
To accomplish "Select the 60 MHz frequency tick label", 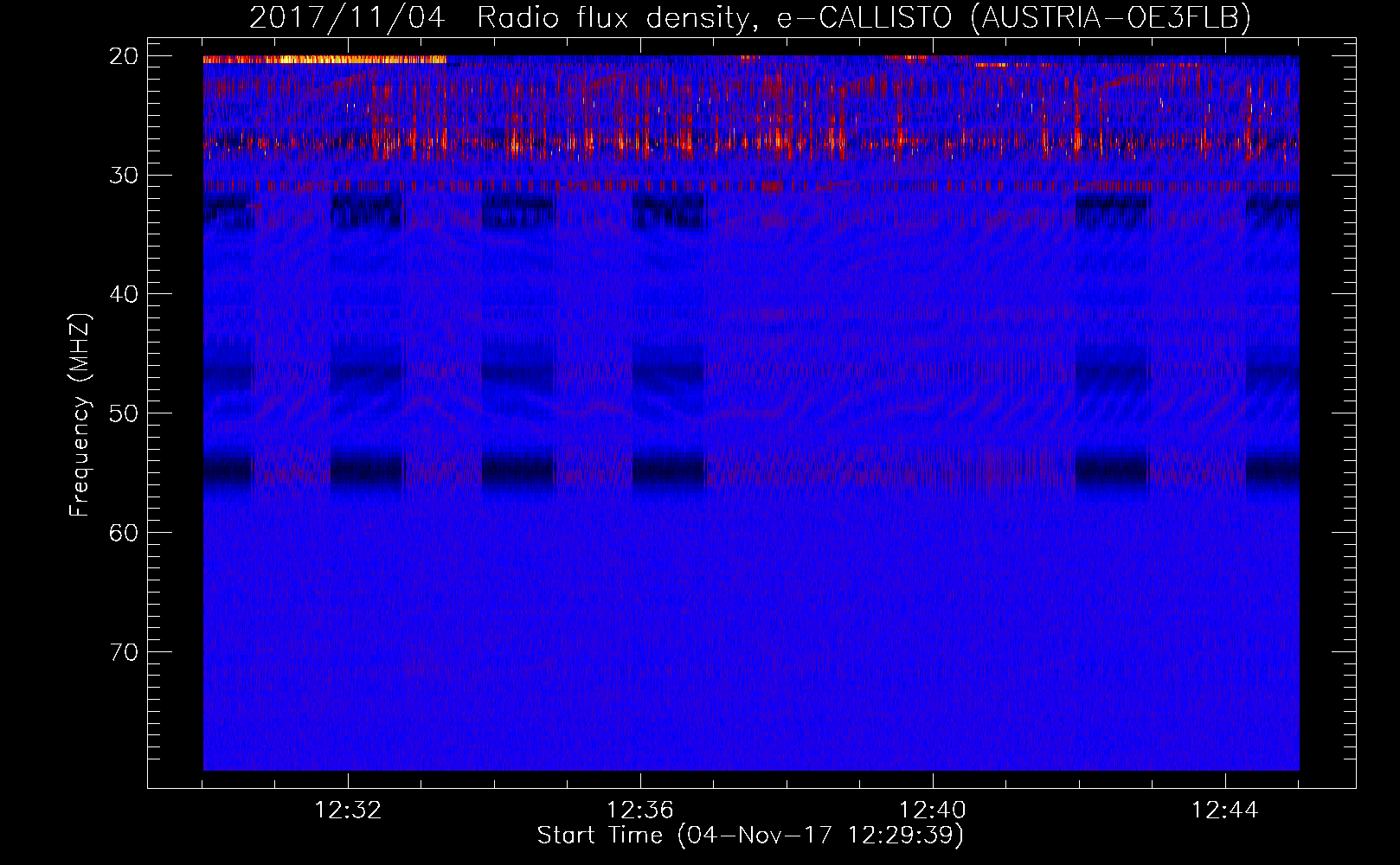I will [125, 533].
